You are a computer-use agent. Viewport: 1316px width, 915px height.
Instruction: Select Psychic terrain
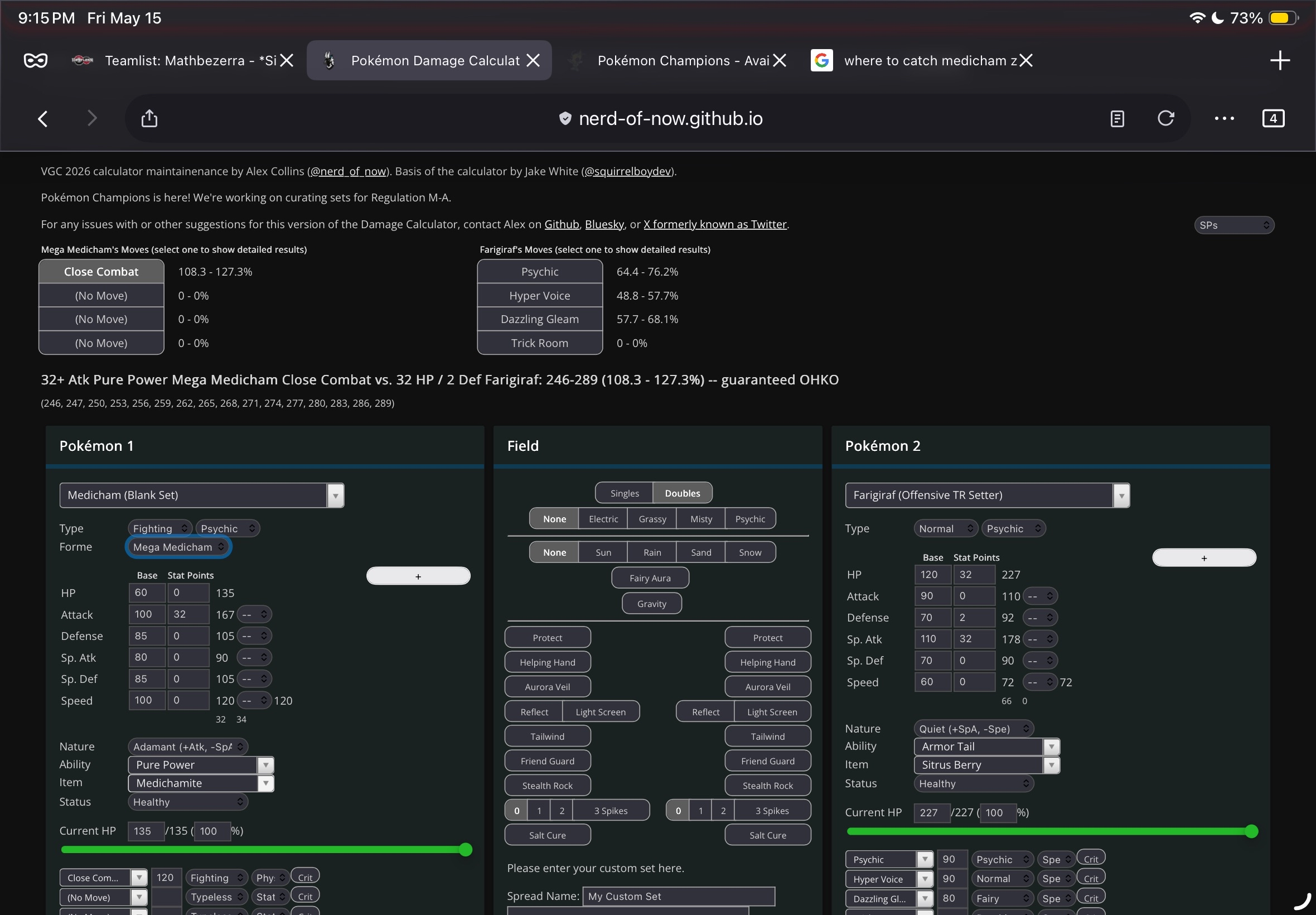[x=750, y=519]
